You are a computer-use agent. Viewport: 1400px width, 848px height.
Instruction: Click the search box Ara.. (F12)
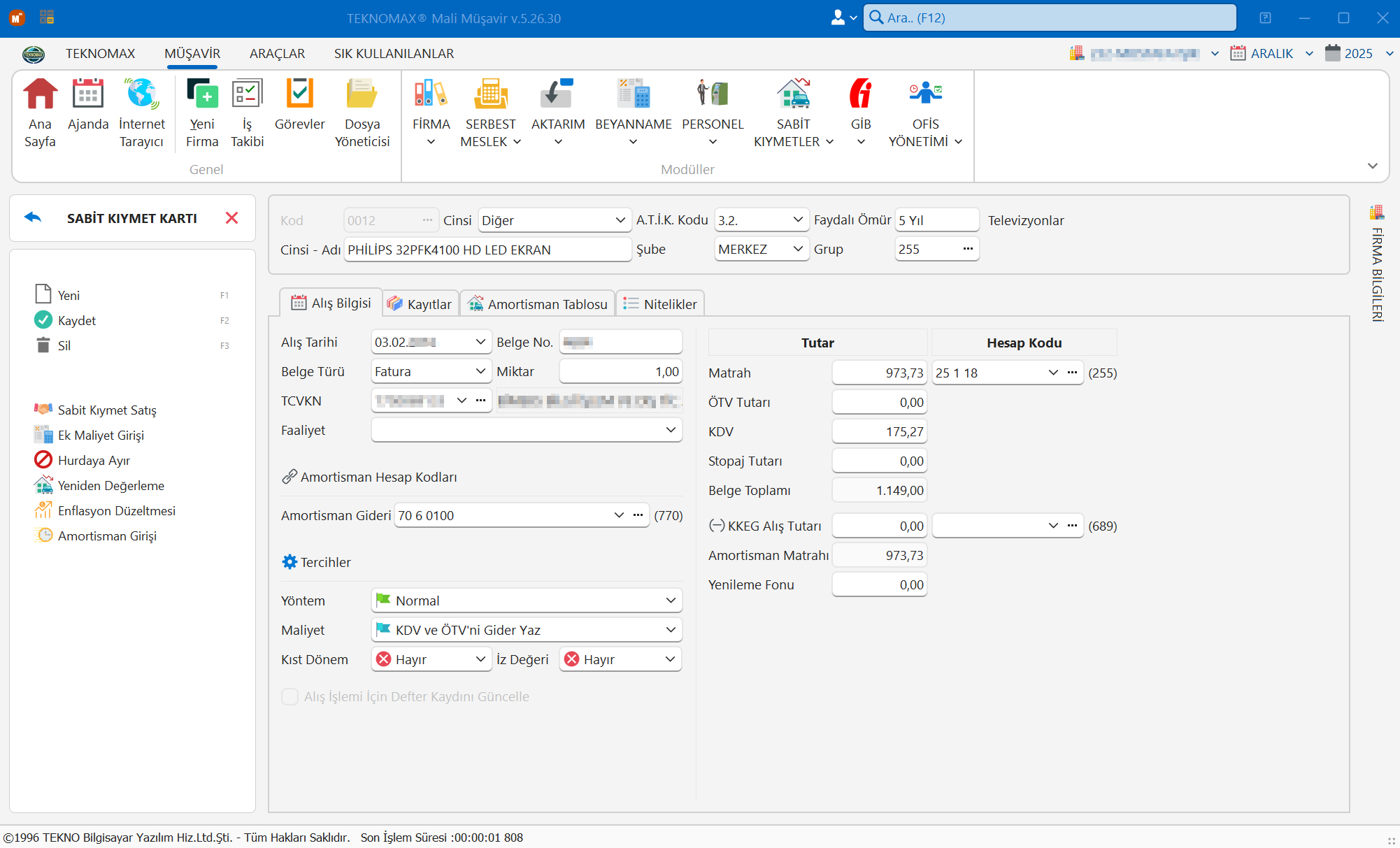pos(1050,17)
